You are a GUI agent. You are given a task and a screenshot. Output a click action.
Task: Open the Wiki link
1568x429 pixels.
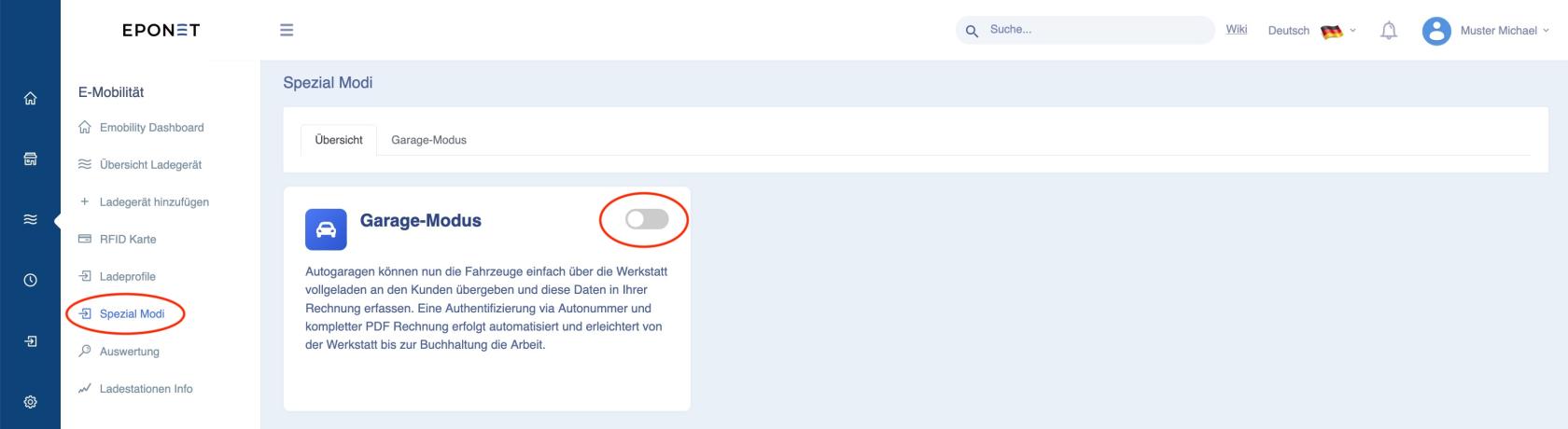pos(1236,30)
